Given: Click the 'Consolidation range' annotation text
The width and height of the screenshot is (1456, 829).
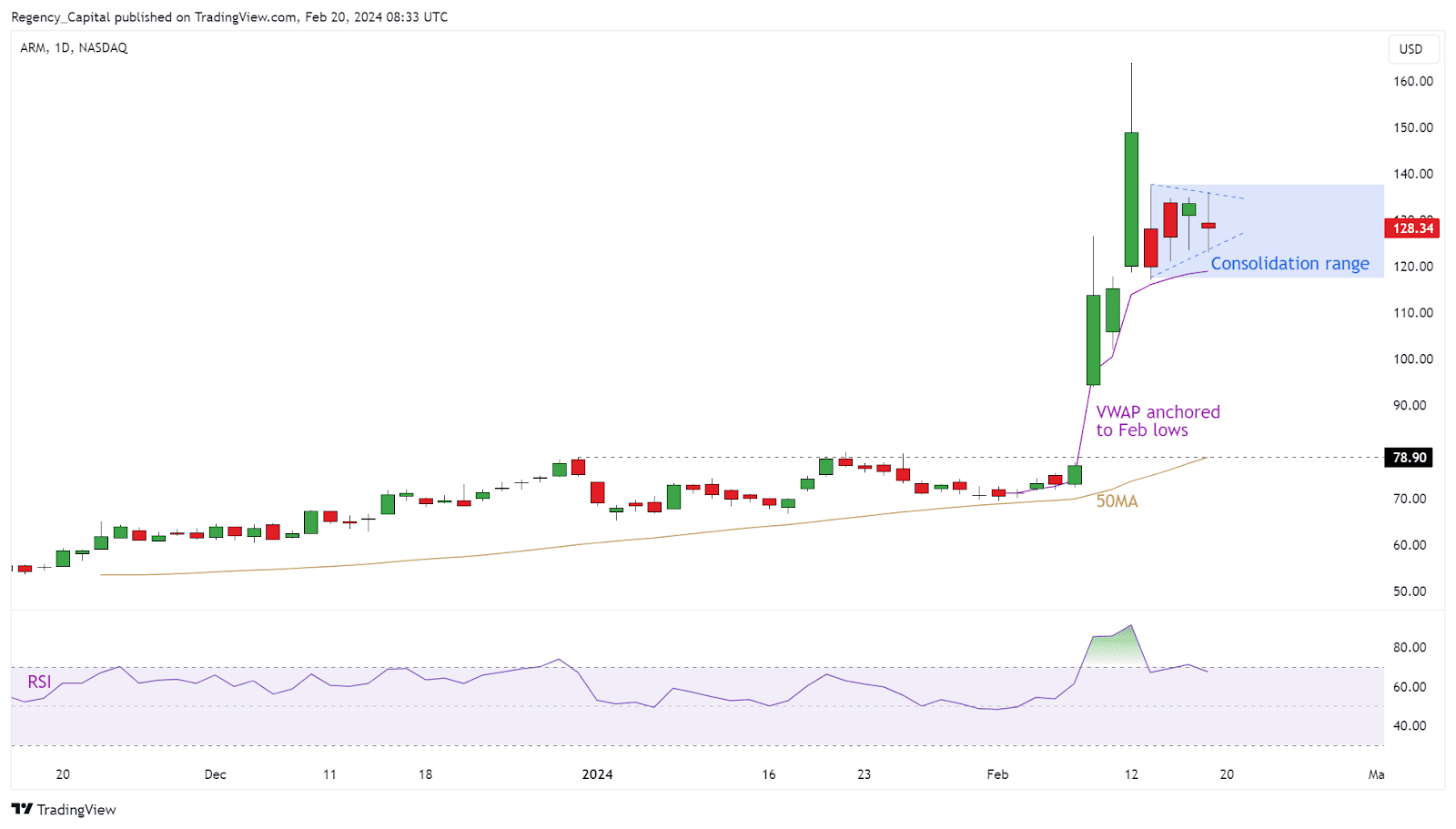Looking at the screenshot, I should click(x=1289, y=263).
